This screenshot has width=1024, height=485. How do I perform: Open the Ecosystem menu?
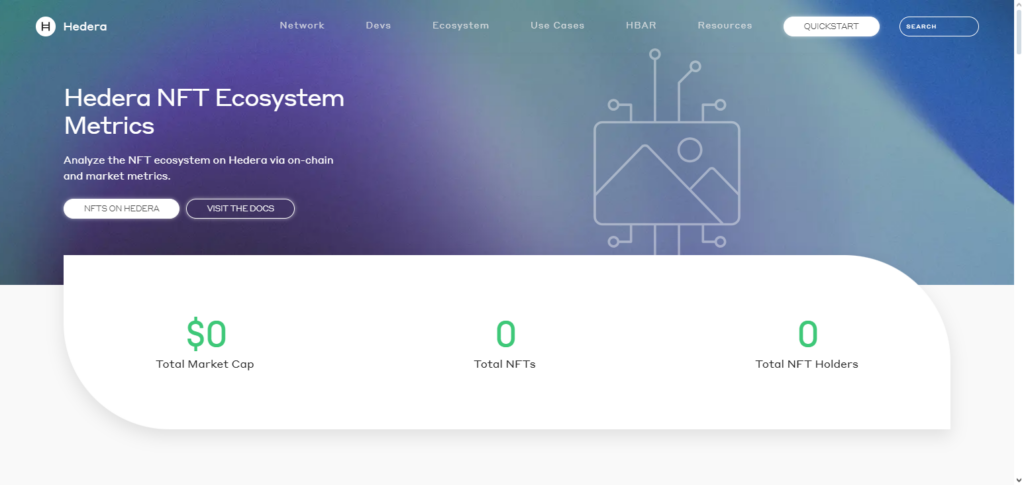click(460, 25)
